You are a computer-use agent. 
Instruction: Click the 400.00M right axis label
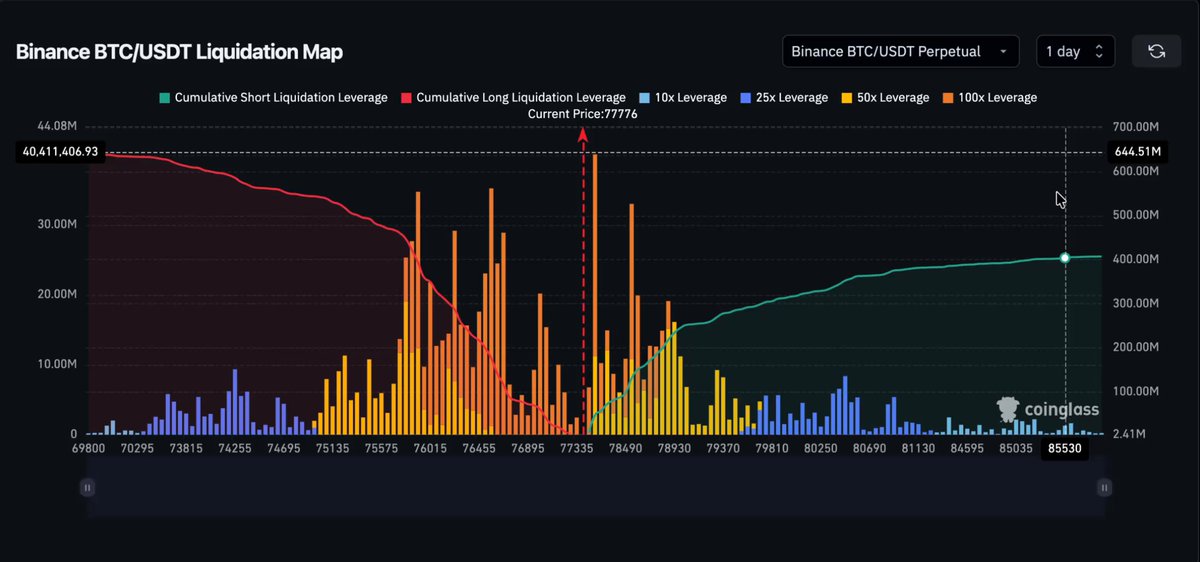(x=1135, y=259)
